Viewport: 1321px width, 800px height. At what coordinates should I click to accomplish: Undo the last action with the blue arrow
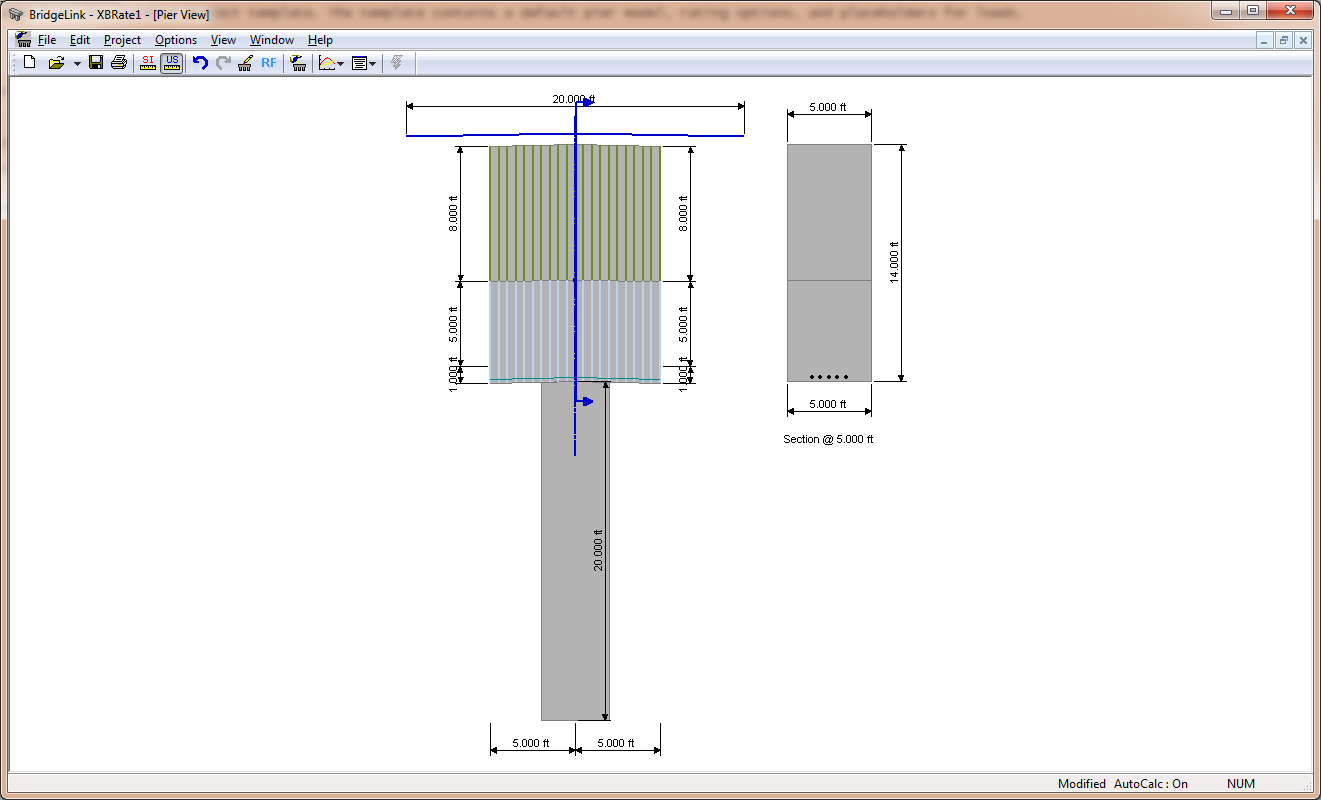[200, 63]
